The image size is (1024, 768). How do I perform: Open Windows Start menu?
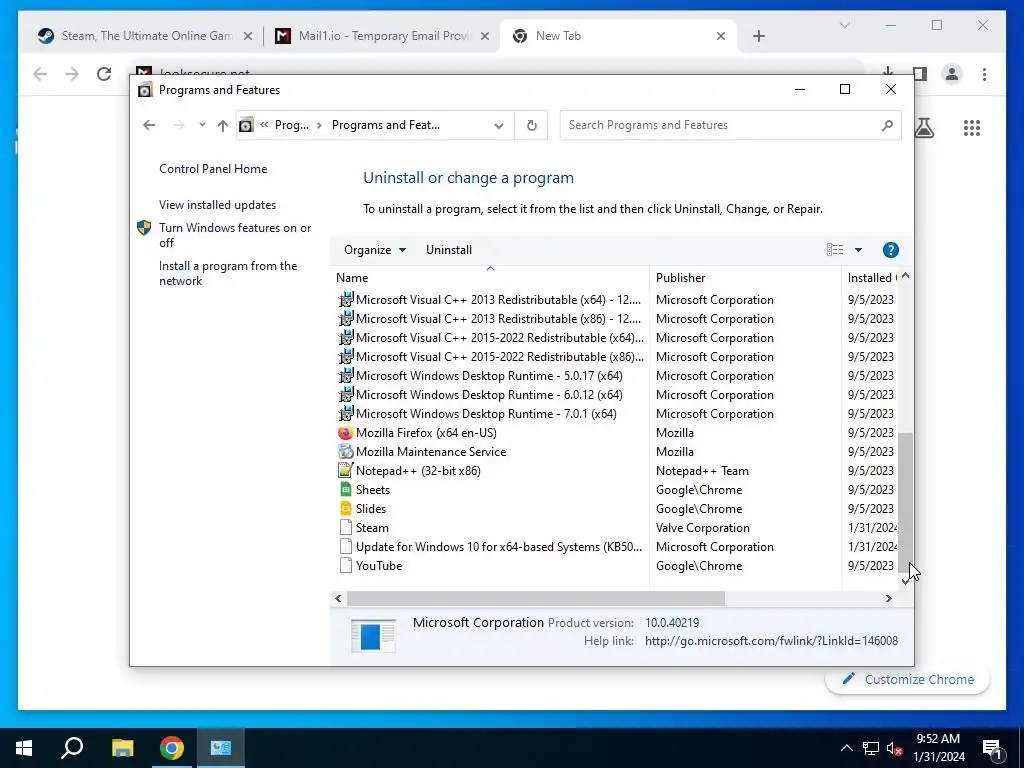point(24,748)
